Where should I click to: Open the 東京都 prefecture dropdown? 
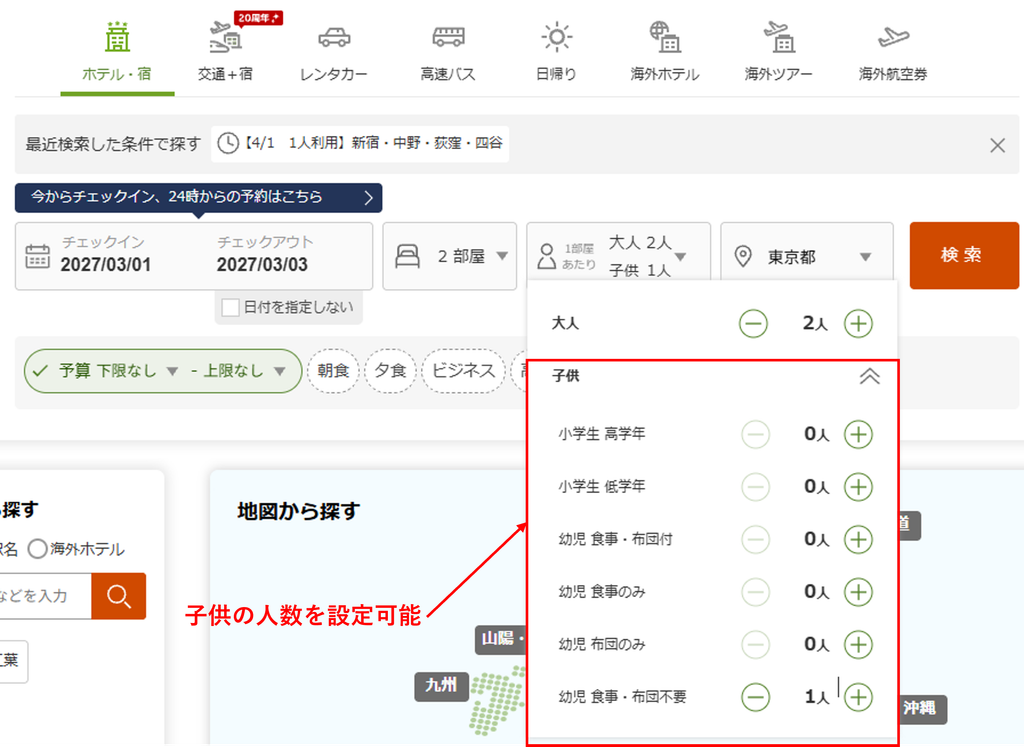807,256
